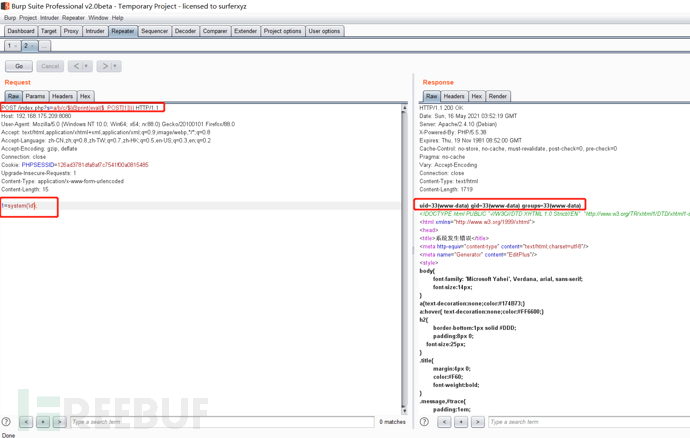Click the request pane scrollbar down arrow

(404, 411)
